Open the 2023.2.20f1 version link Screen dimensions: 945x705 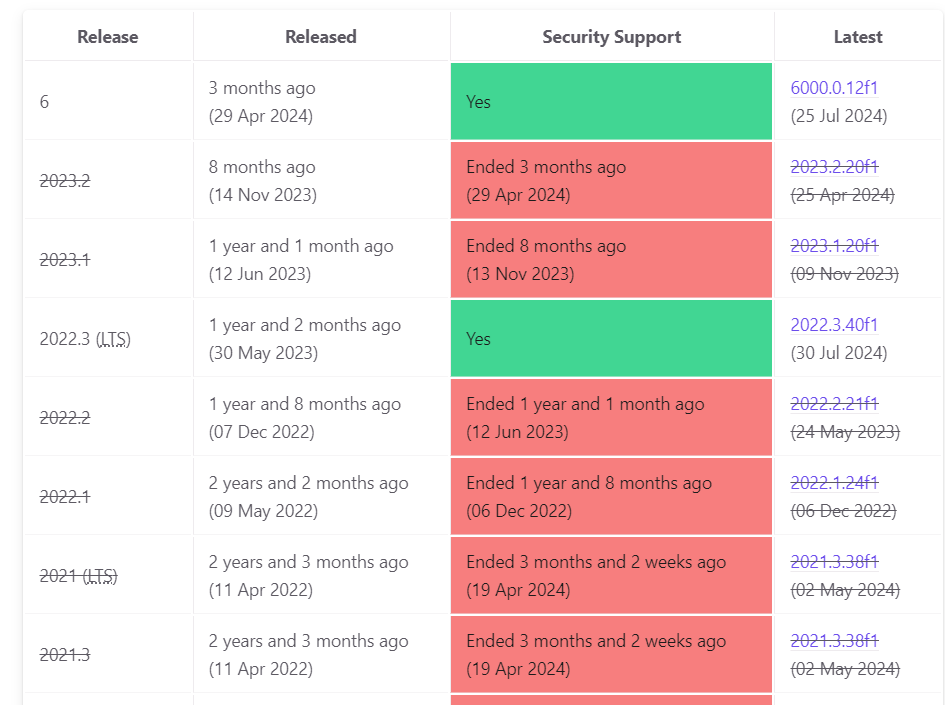click(834, 167)
